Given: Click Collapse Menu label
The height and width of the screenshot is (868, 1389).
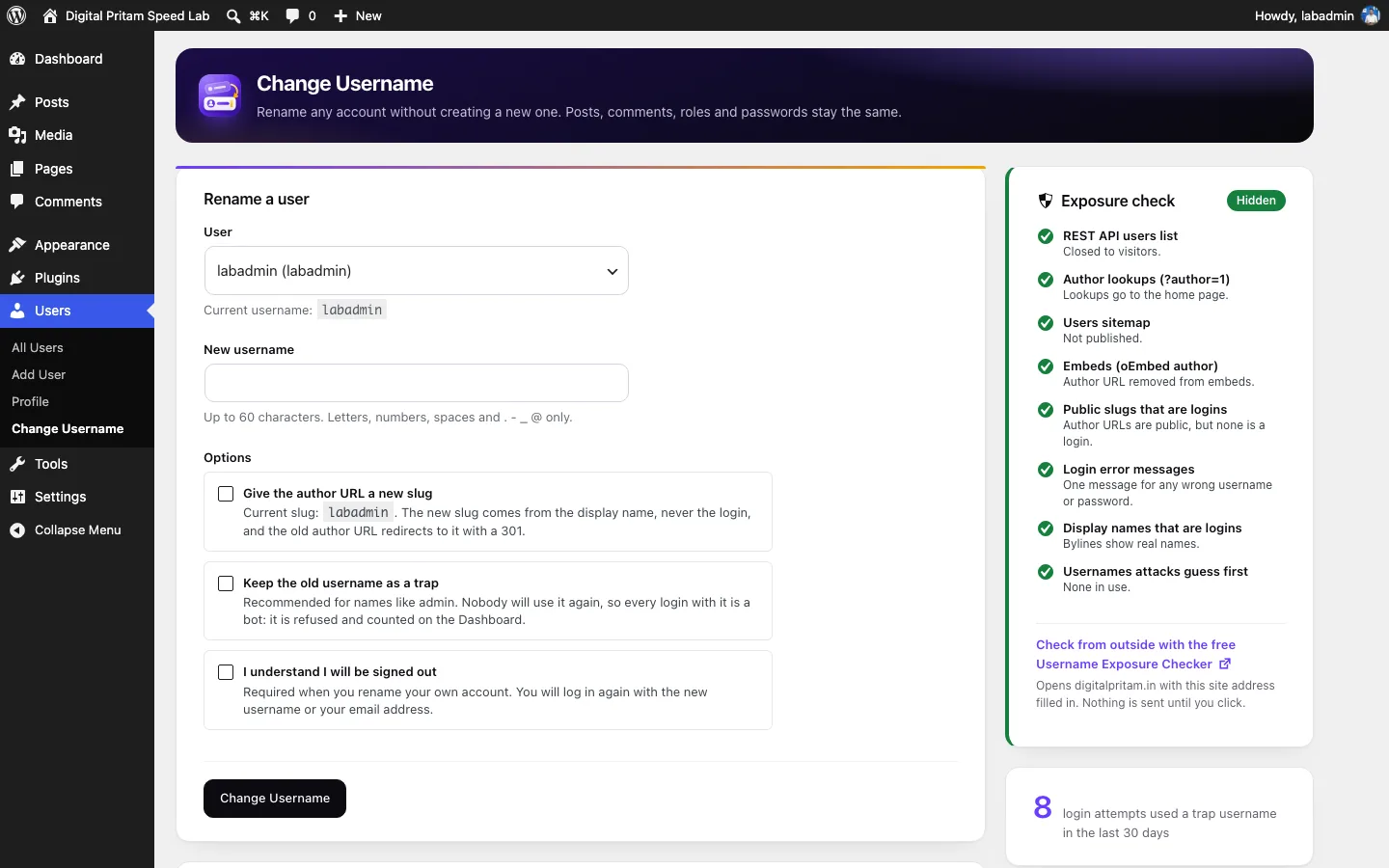Looking at the screenshot, I should [78, 529].
